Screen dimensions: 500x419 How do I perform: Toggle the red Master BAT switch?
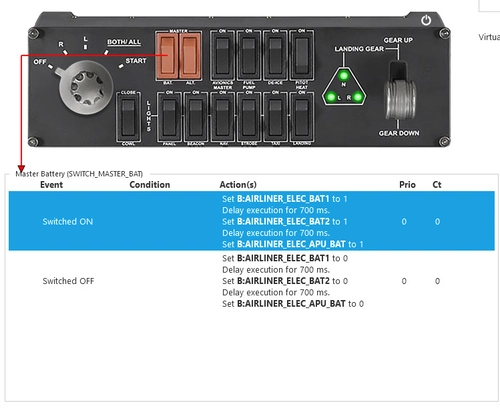click(x=167, y=56)
